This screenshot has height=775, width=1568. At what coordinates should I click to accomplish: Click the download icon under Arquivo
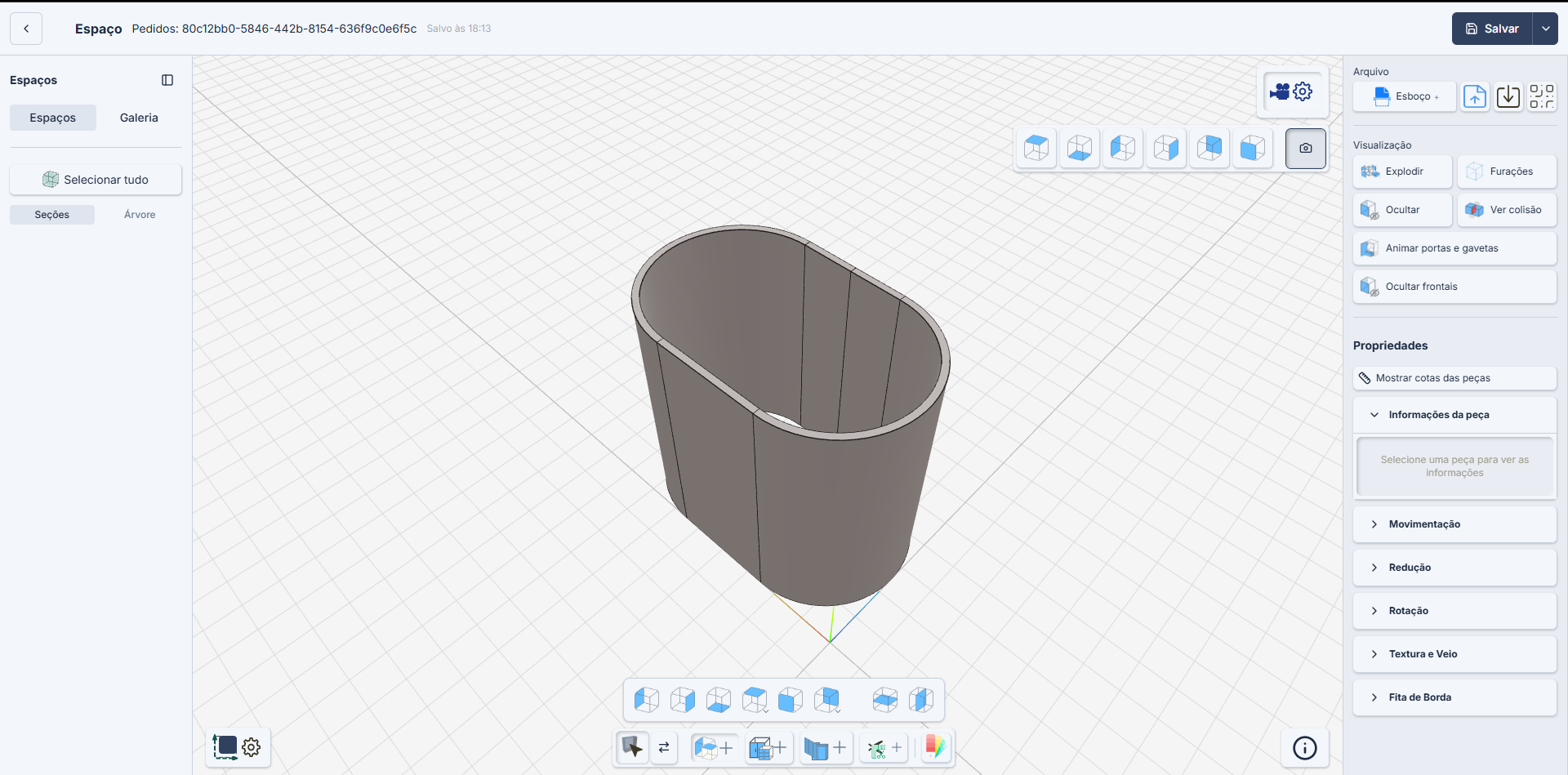1508,96
